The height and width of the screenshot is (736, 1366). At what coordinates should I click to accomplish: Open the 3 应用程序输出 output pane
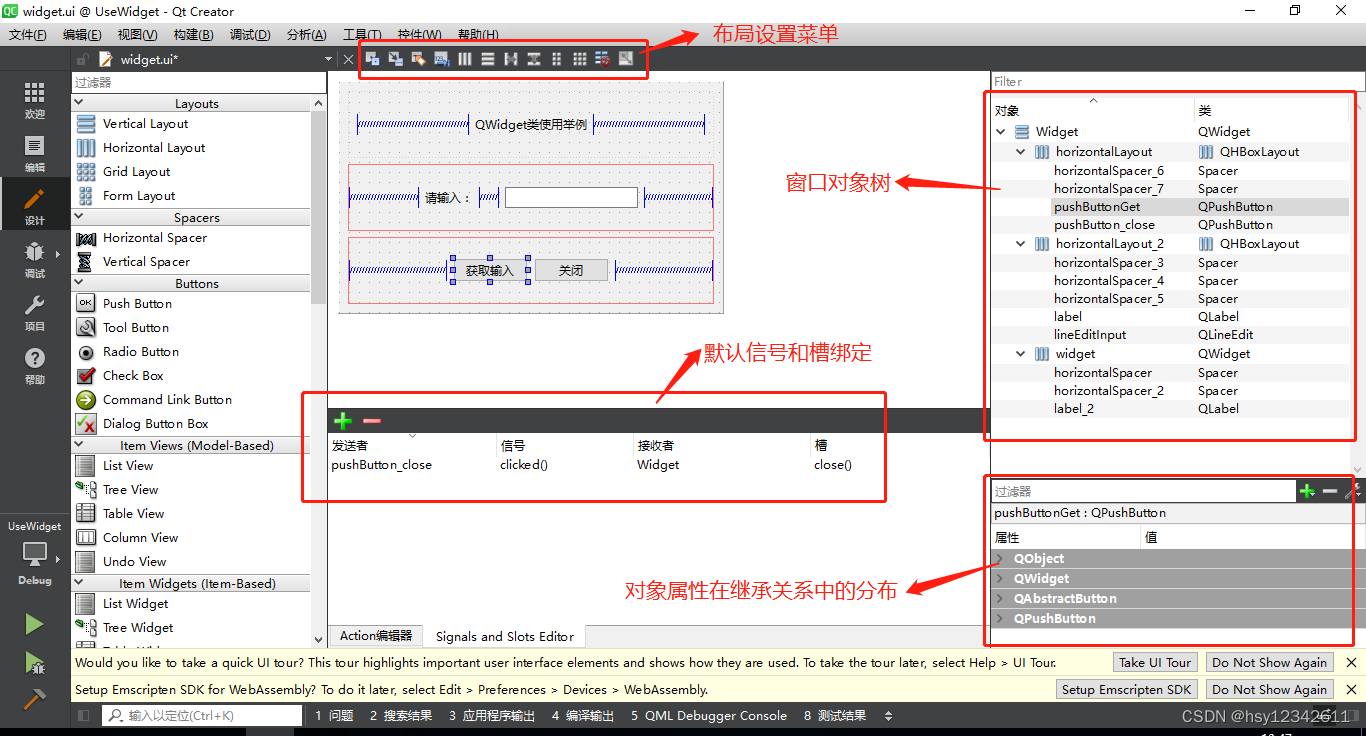point(491,716)
